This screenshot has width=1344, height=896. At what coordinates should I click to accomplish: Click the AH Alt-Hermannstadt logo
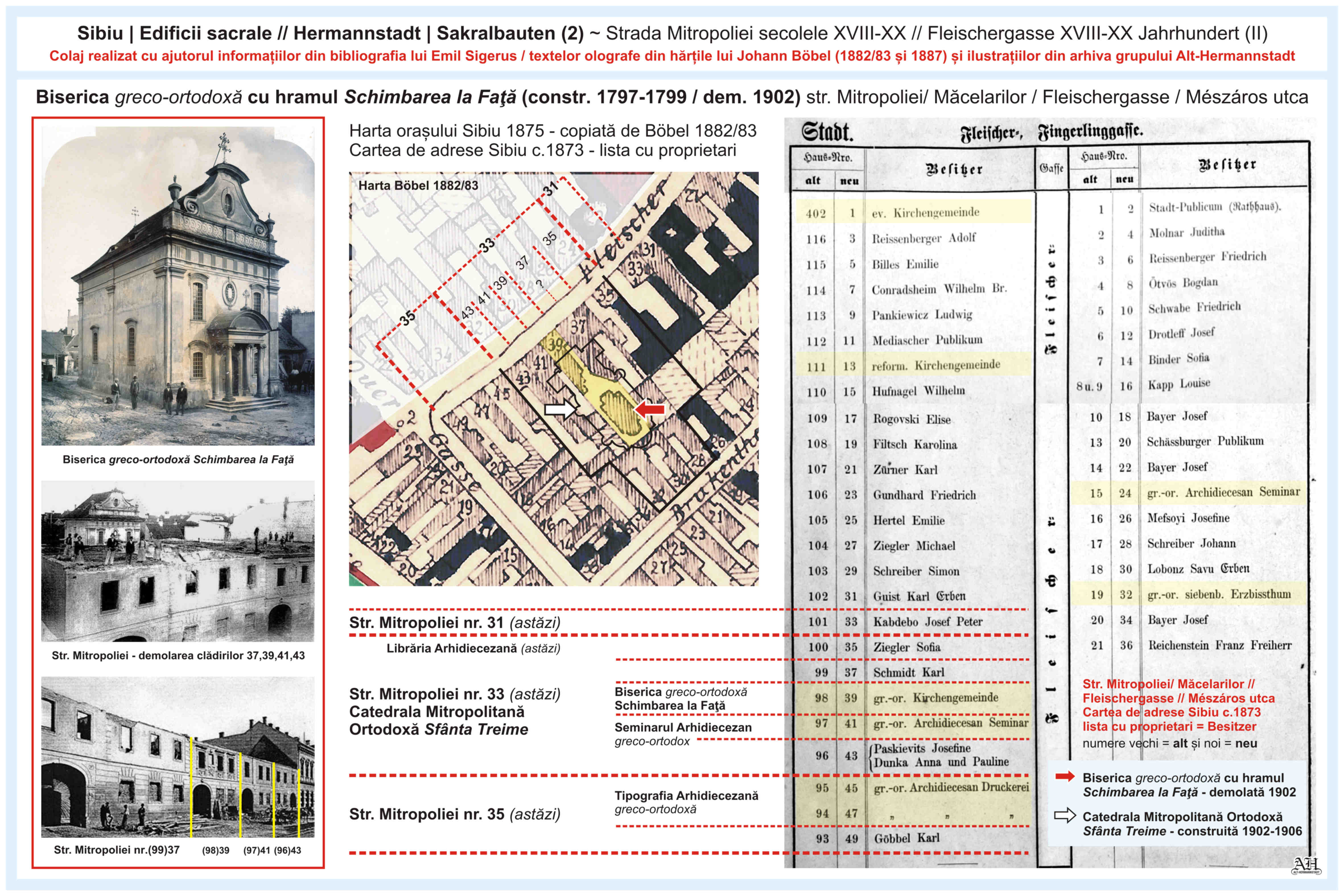tap(1306, 865)
